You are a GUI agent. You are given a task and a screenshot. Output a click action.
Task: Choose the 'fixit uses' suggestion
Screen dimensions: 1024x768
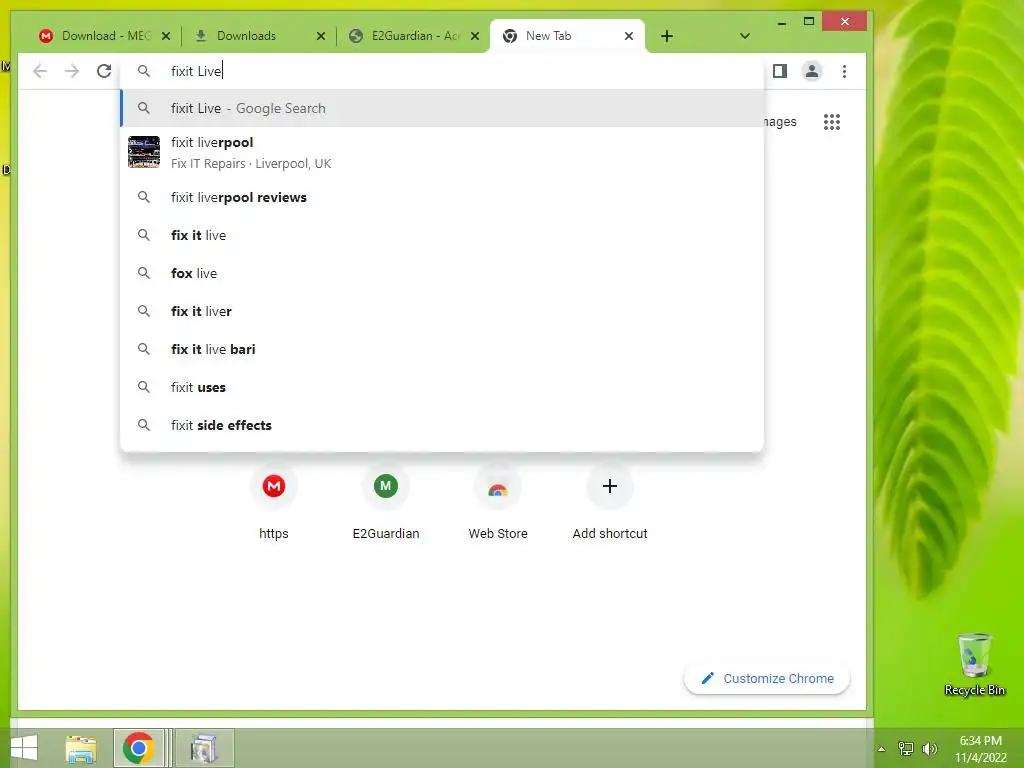(442, 387)
